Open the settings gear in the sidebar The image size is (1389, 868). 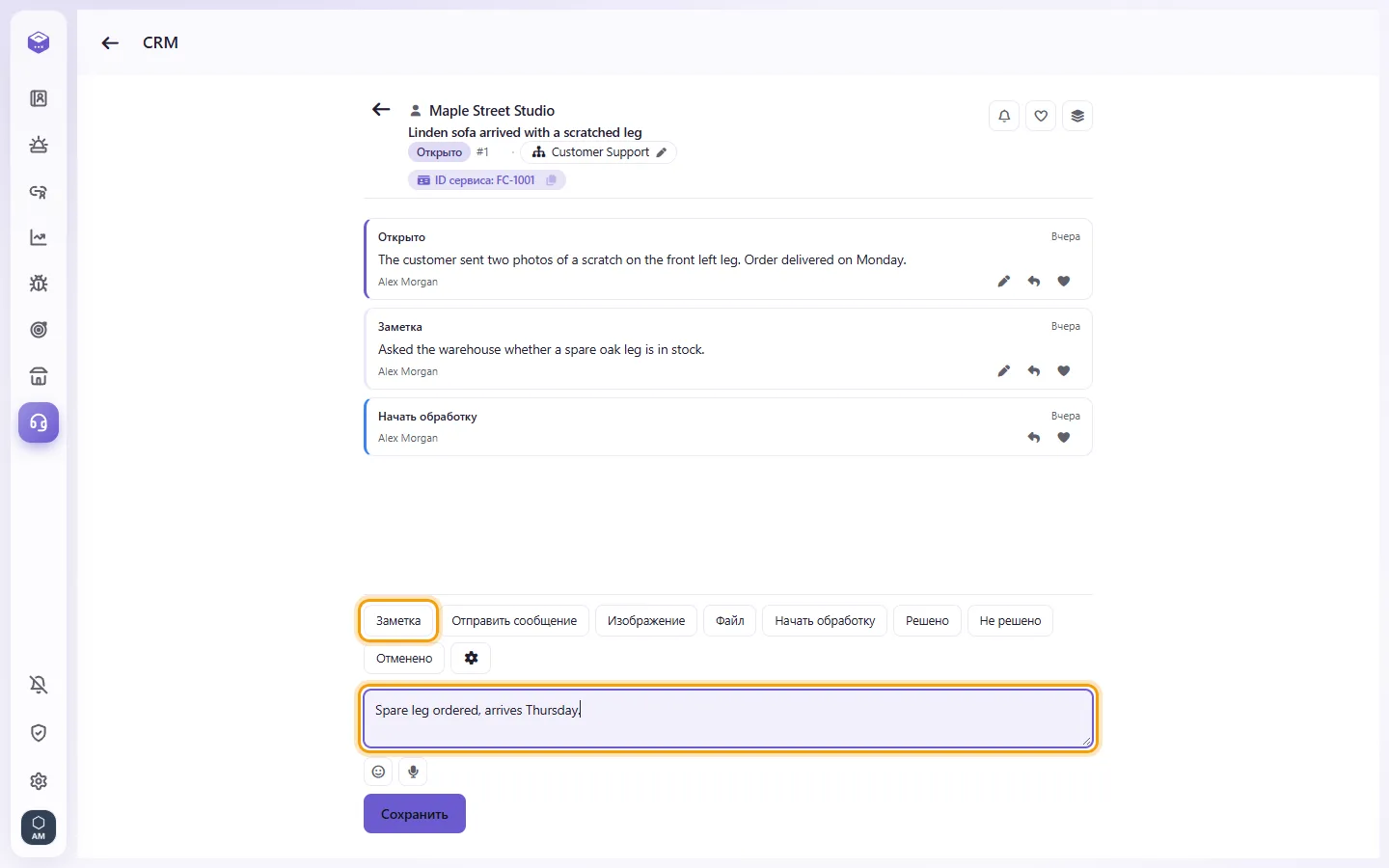39,781
